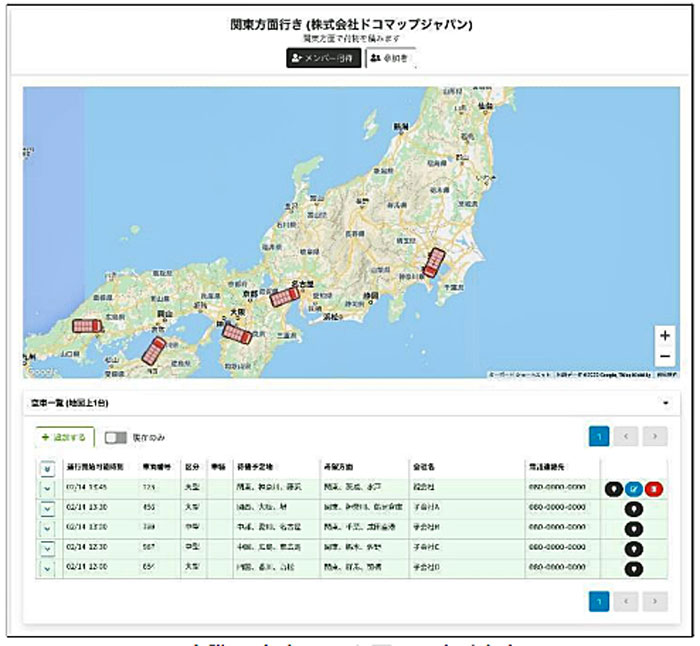
Task: Click the 空車一覧 panel title
Action: pyautogui.click(x=69, y=403)
